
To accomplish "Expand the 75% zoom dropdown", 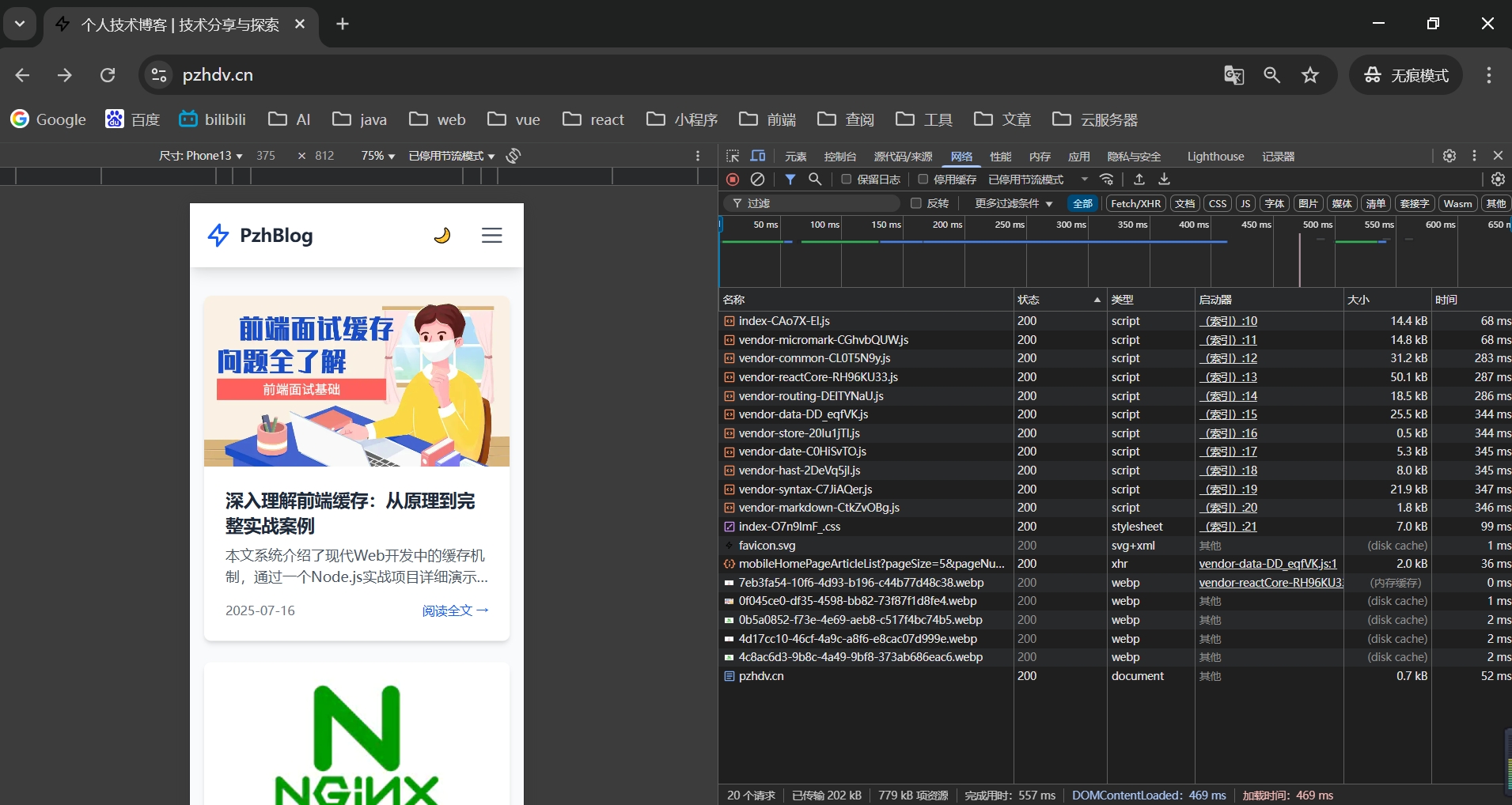I will pos(377,156).
